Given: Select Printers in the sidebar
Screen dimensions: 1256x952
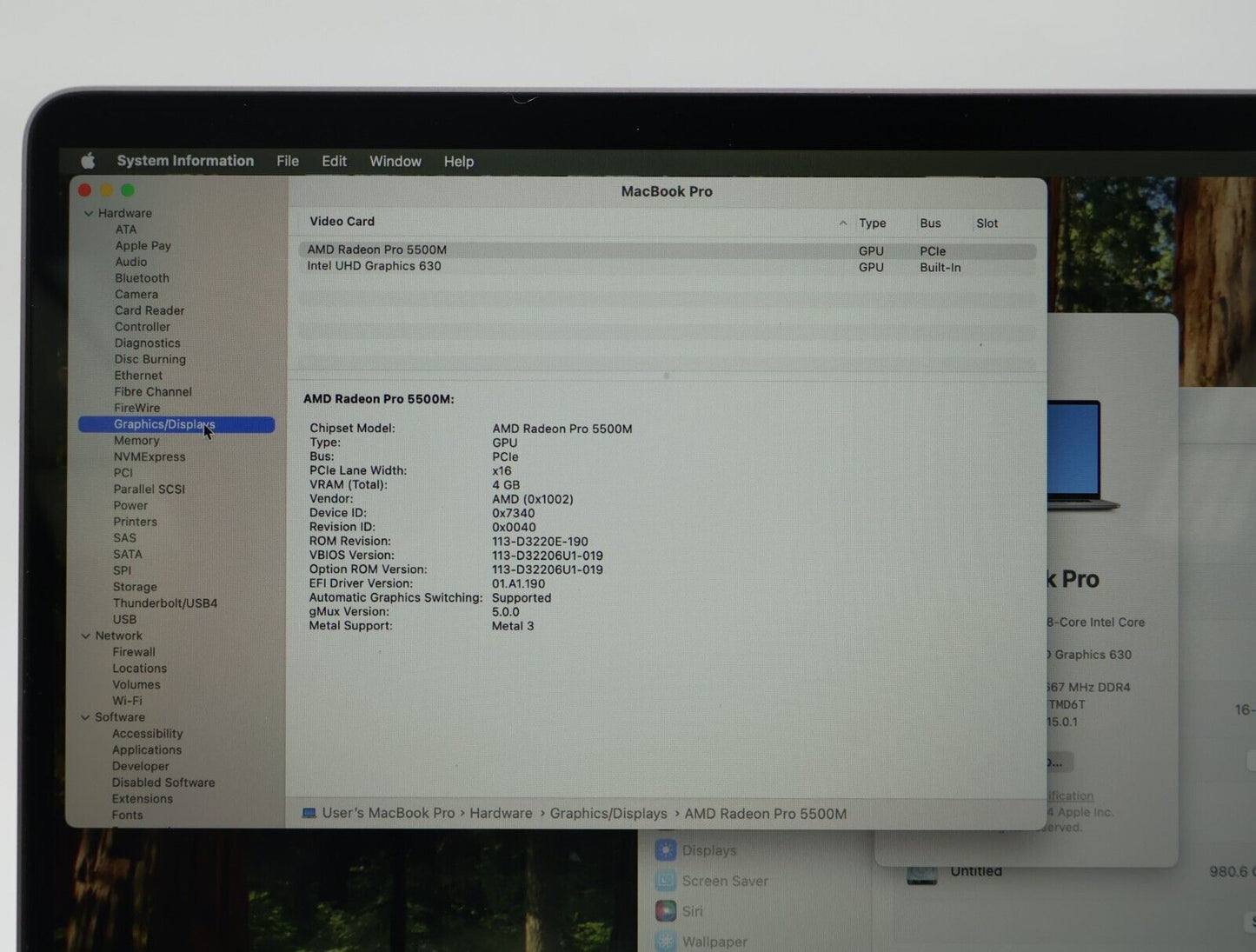Looking at the screenshot, I should point(136,523).
